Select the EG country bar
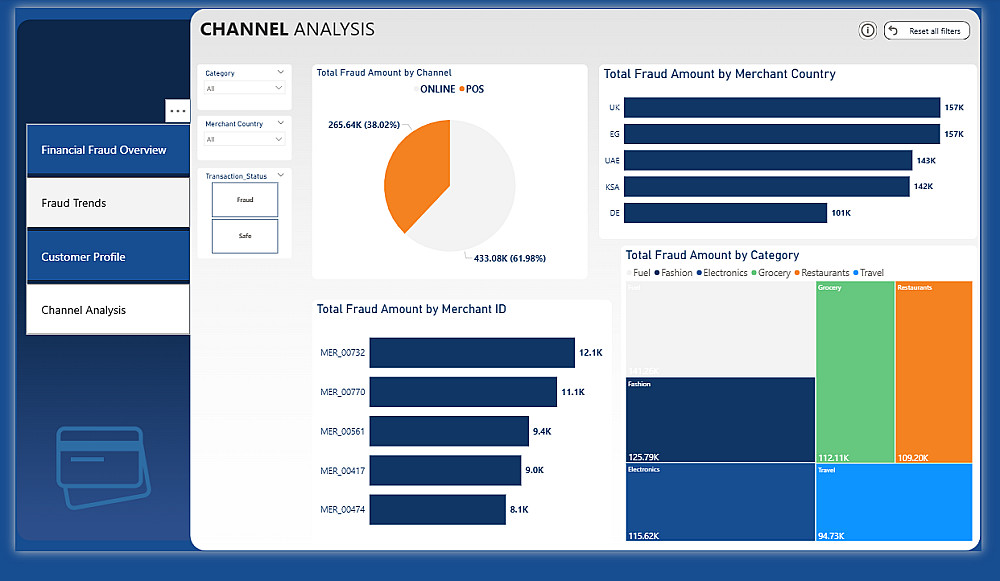 click(782, 134)
